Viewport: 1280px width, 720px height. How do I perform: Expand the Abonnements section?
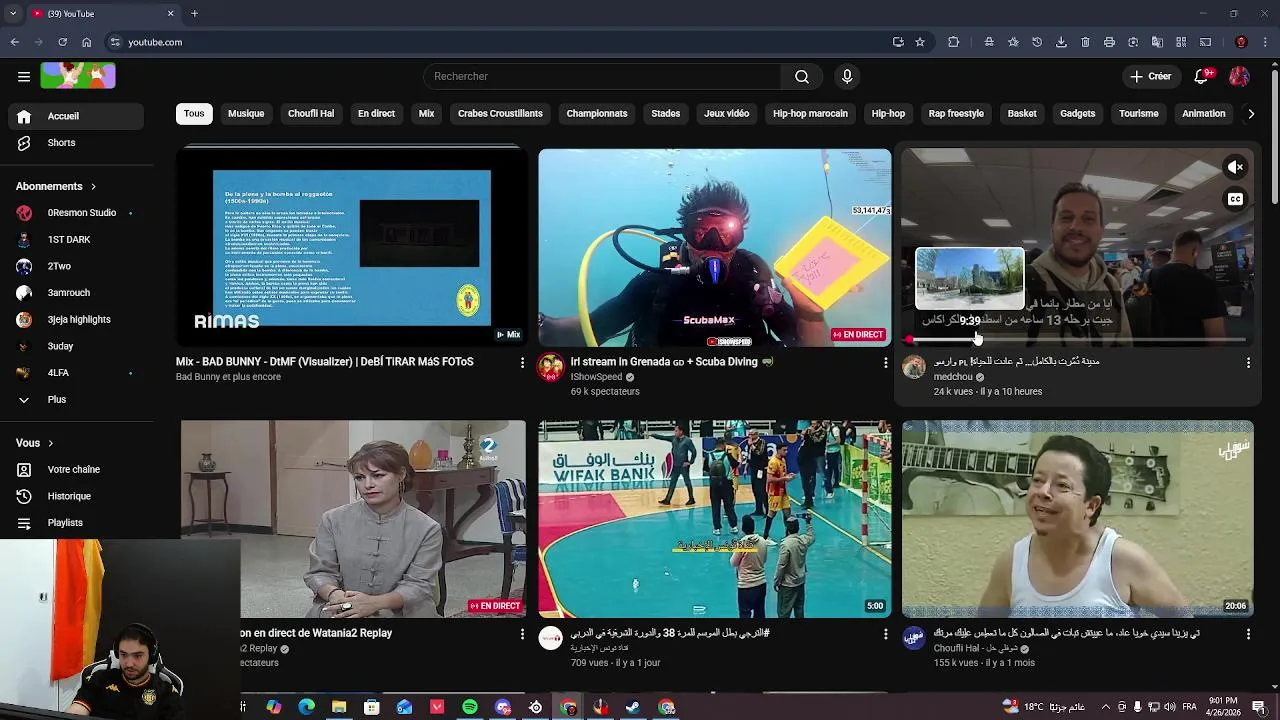coord(57,186)
